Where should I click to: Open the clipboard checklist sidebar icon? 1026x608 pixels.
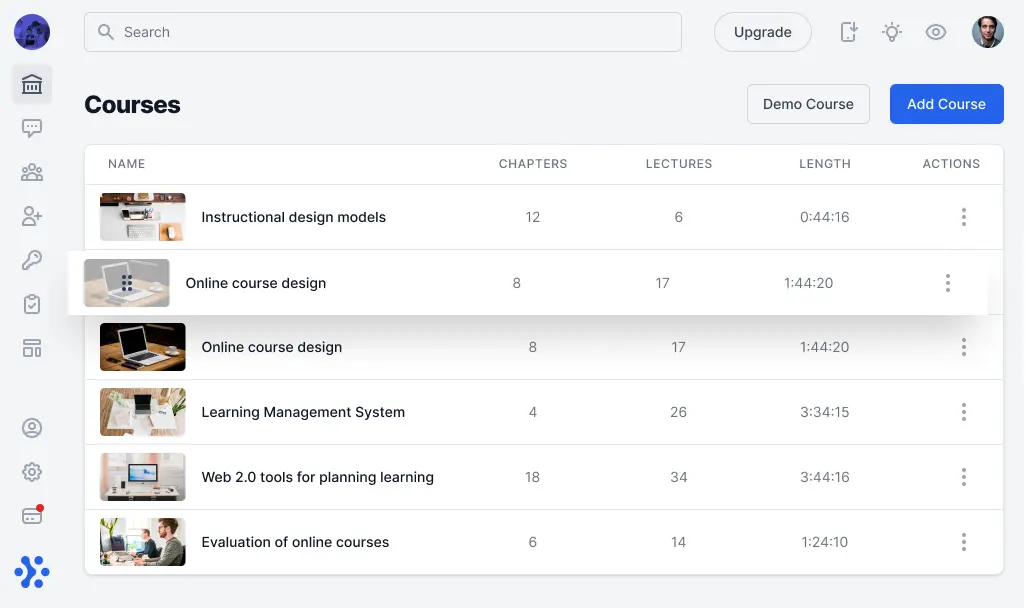(x=32, y=304)
